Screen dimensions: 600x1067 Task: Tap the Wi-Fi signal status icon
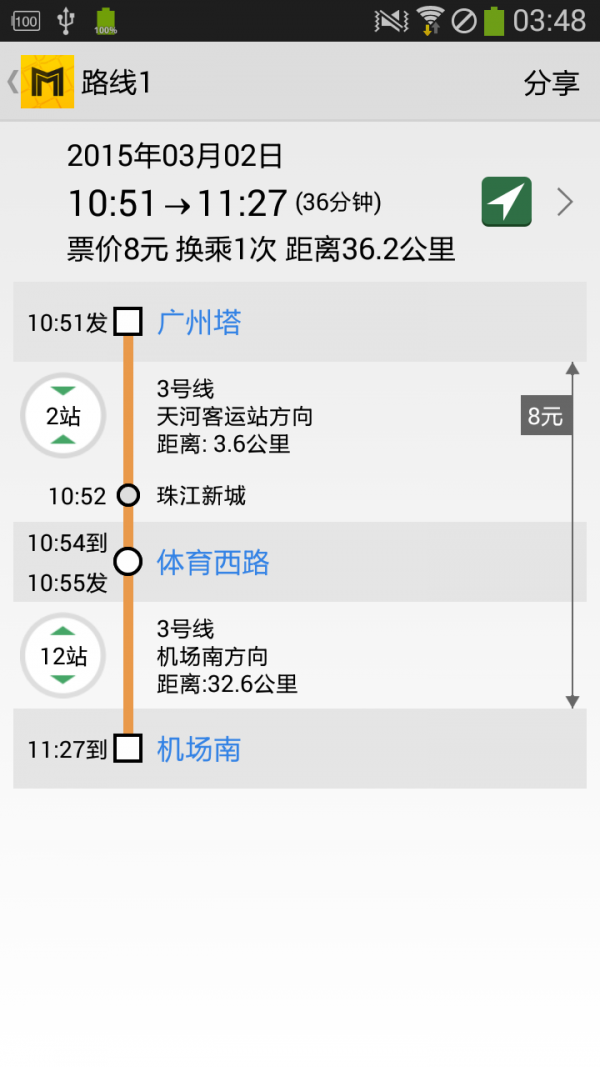[x=430, y=20]
